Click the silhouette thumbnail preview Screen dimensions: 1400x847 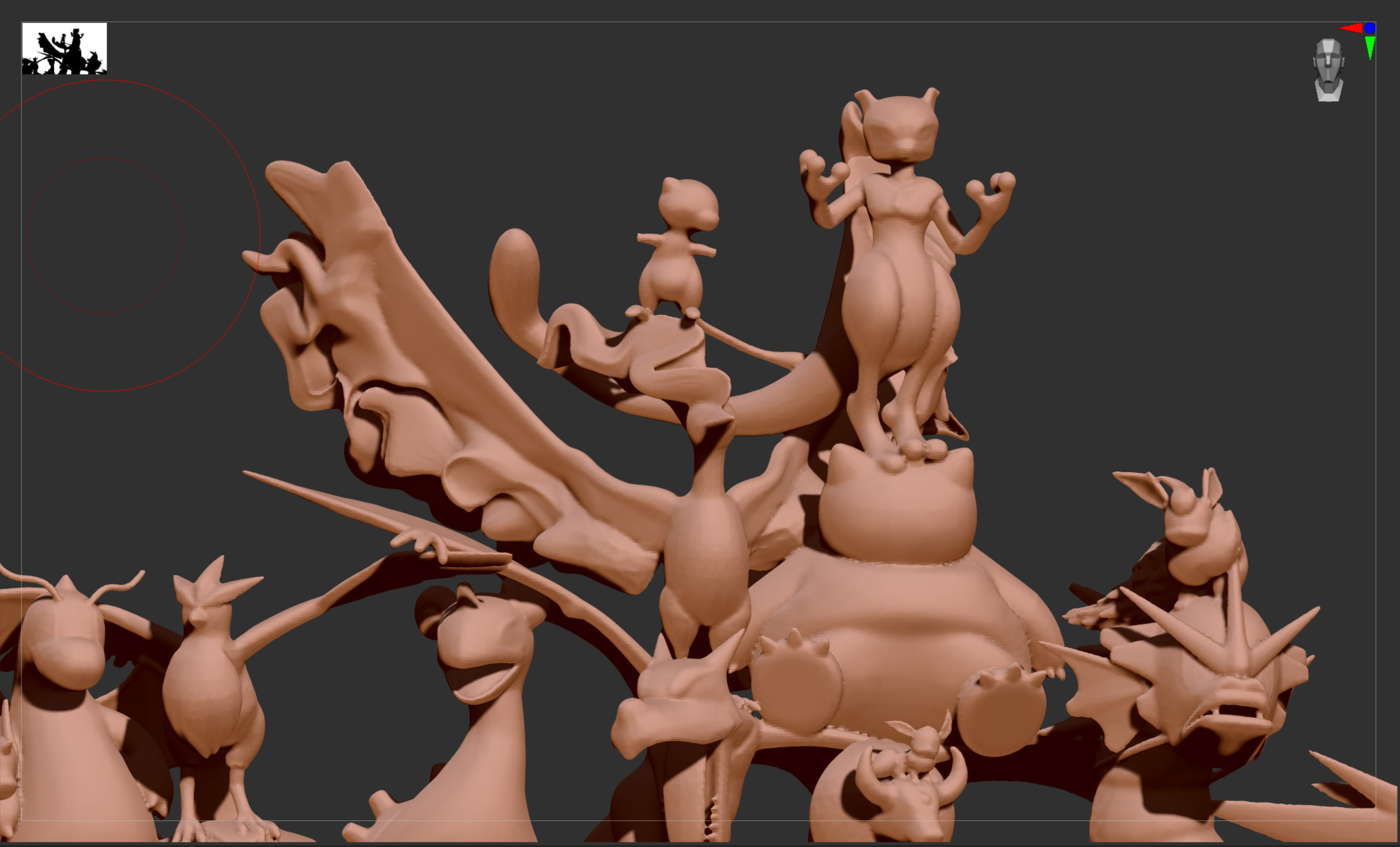[x=64, y=49]
